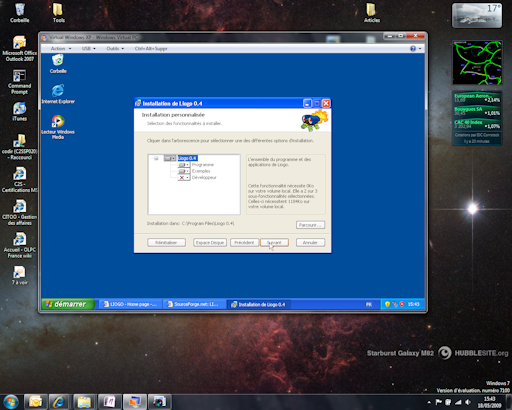Open the Exemples feature install dropdown
The image size is (512, 410).
[x=184, y=171]
